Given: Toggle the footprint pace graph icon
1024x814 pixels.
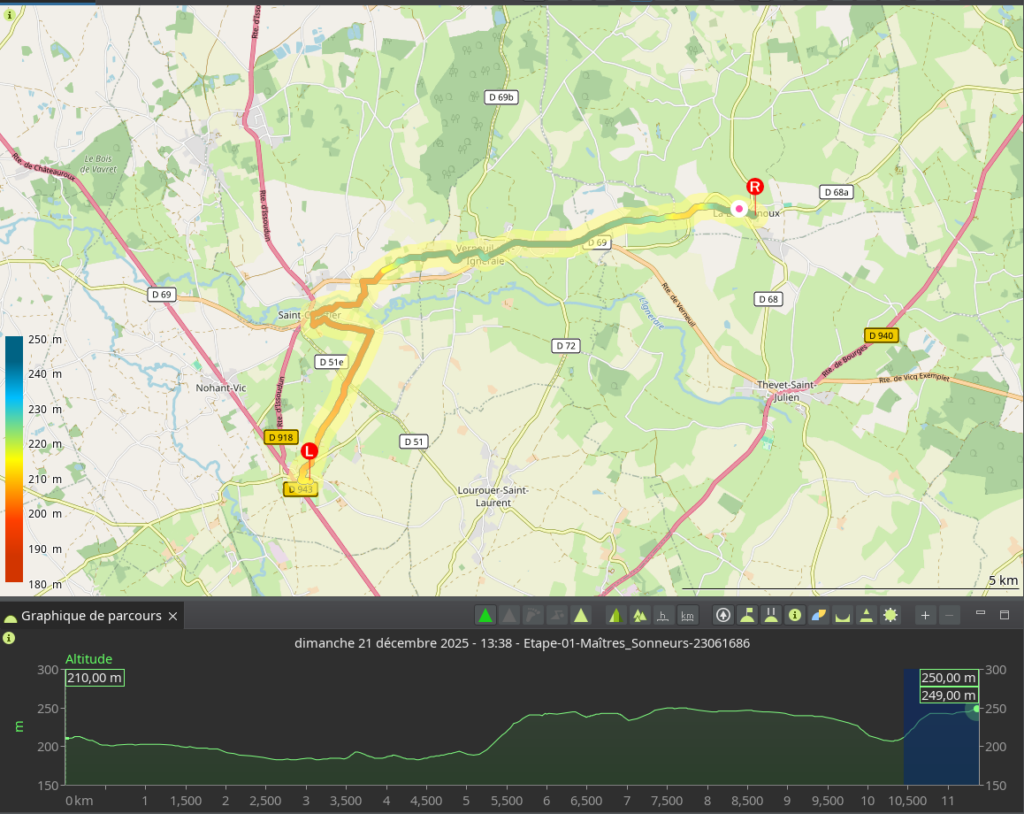Looking at the screenshot, I should [x=533, y=615].
